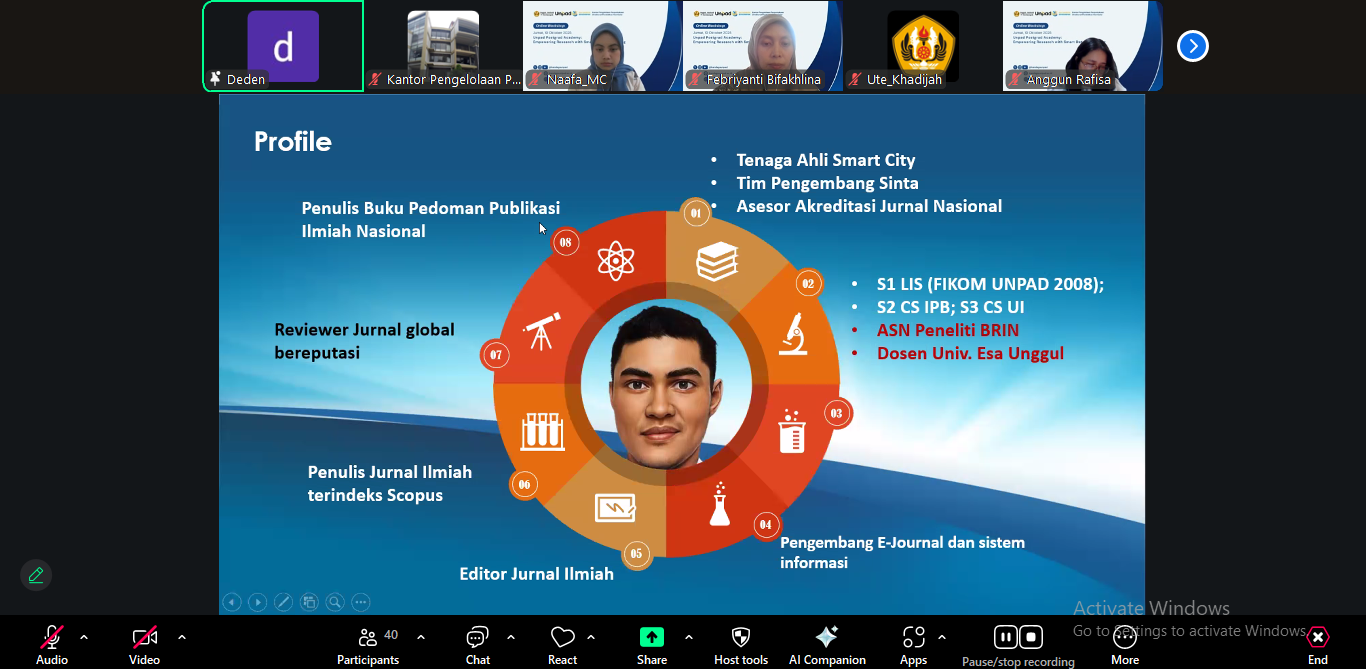Click the telescope icon in segment 07
Image resolution: width=1366 pixels, height=669 pixels.
click(542, 332)
